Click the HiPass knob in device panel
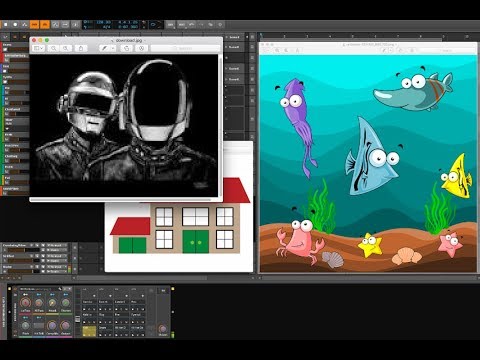The height and width of the screenshot is (360, 480). click(39, 303)
